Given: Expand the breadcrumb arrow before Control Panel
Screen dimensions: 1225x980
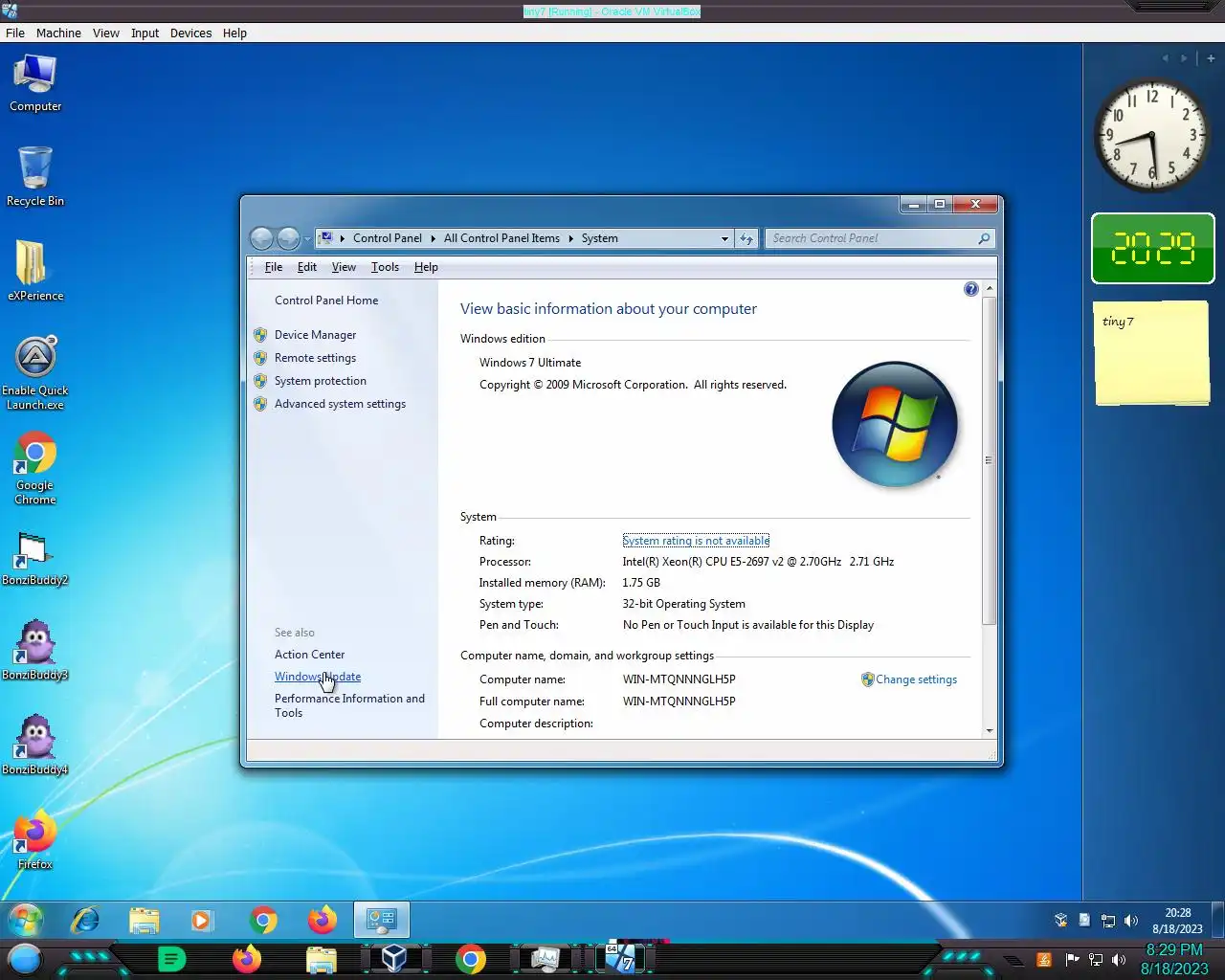Looking at the screenshot, I should pos(342,238).
